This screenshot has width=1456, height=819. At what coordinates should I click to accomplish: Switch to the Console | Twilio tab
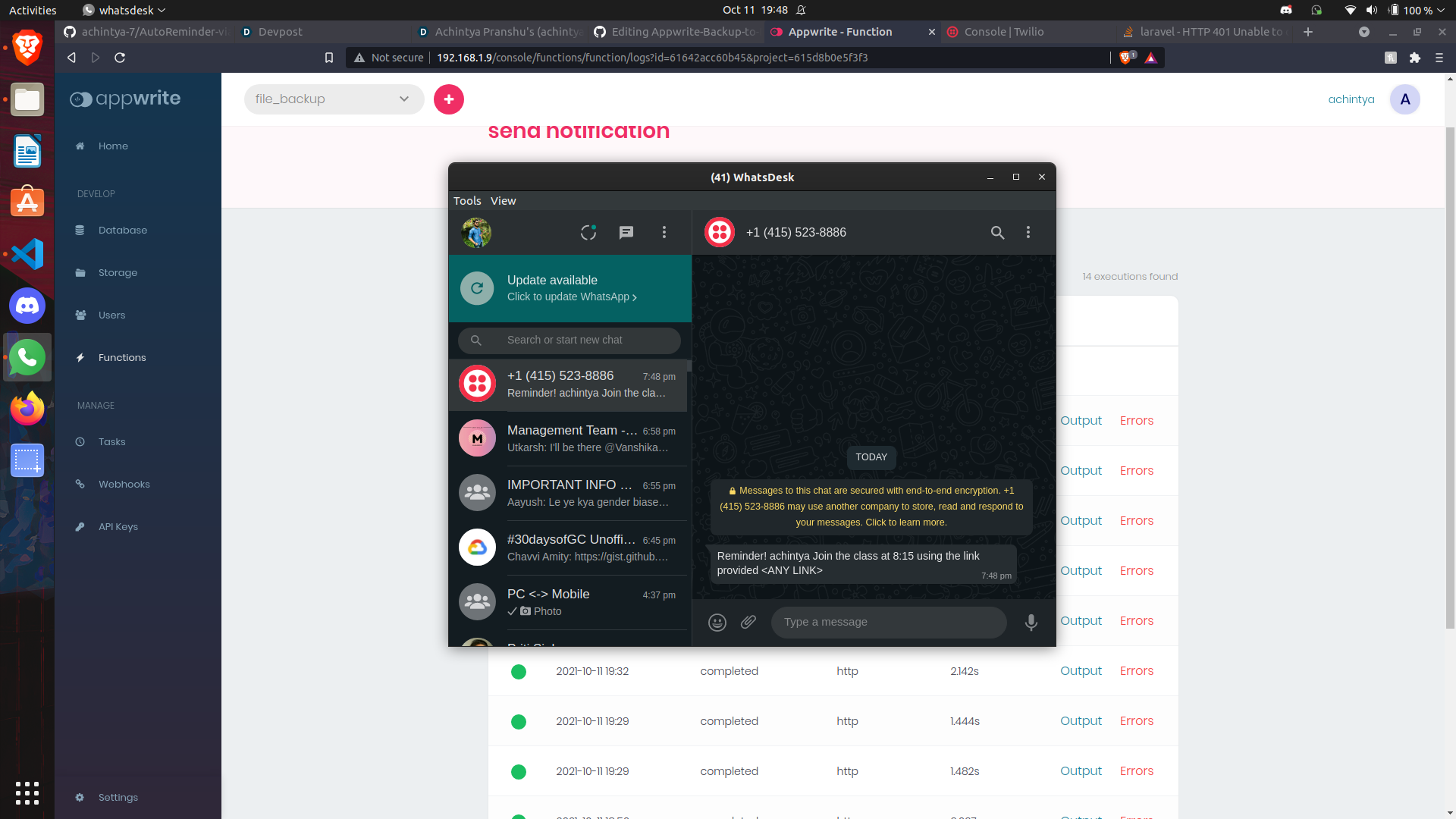[x=1003, y=32]
